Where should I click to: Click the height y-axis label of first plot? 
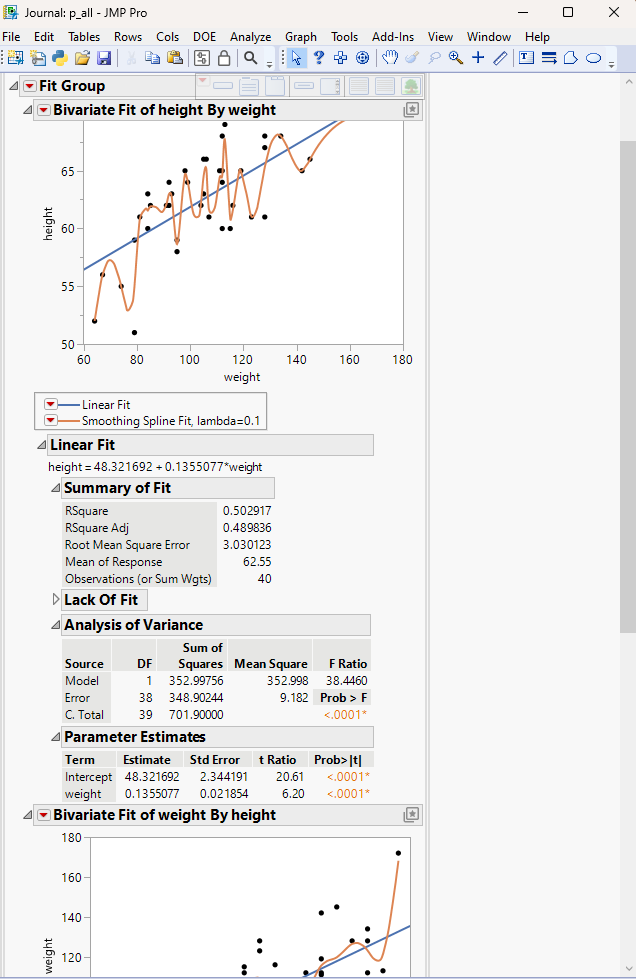click(x=48, y=224)
